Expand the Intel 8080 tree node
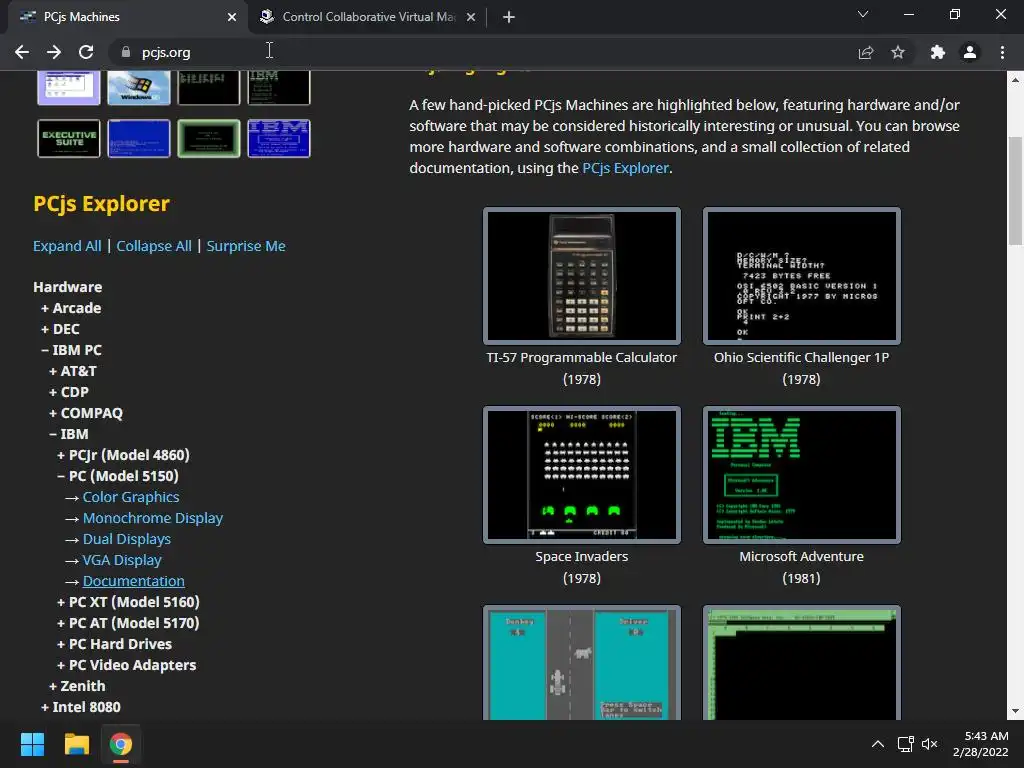 pyautogui.click(x=81, y=707)
